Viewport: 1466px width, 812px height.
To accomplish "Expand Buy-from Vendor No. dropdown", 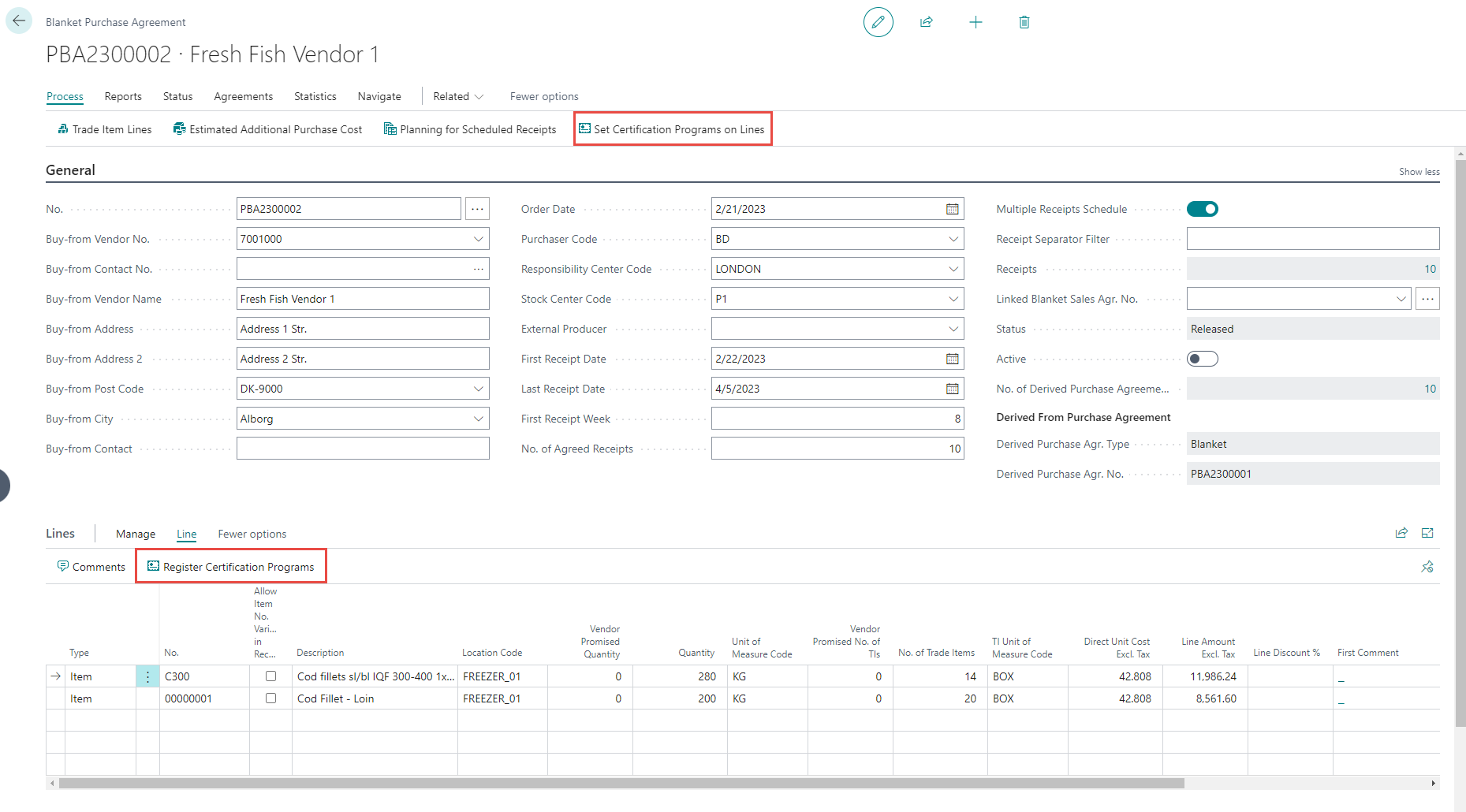I will [478, 239].
